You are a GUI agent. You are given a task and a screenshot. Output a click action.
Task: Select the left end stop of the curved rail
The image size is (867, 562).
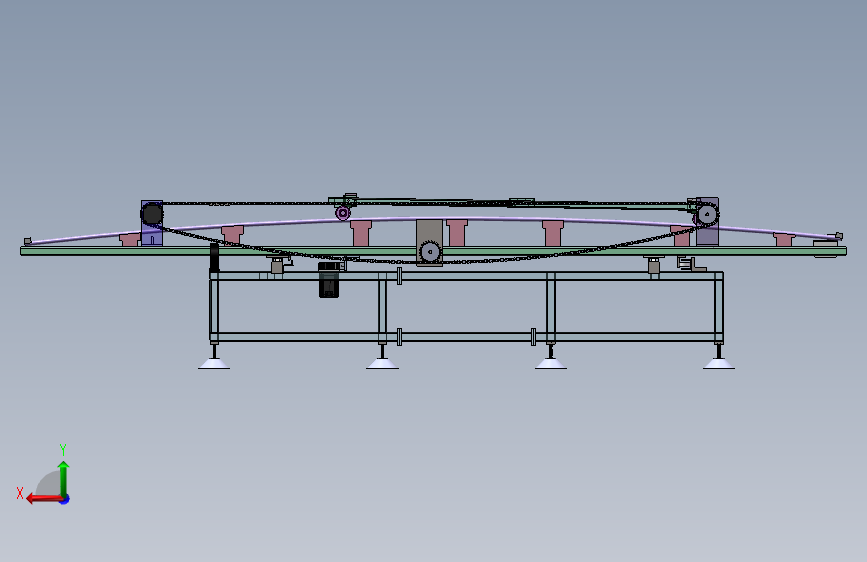(27, 241)
